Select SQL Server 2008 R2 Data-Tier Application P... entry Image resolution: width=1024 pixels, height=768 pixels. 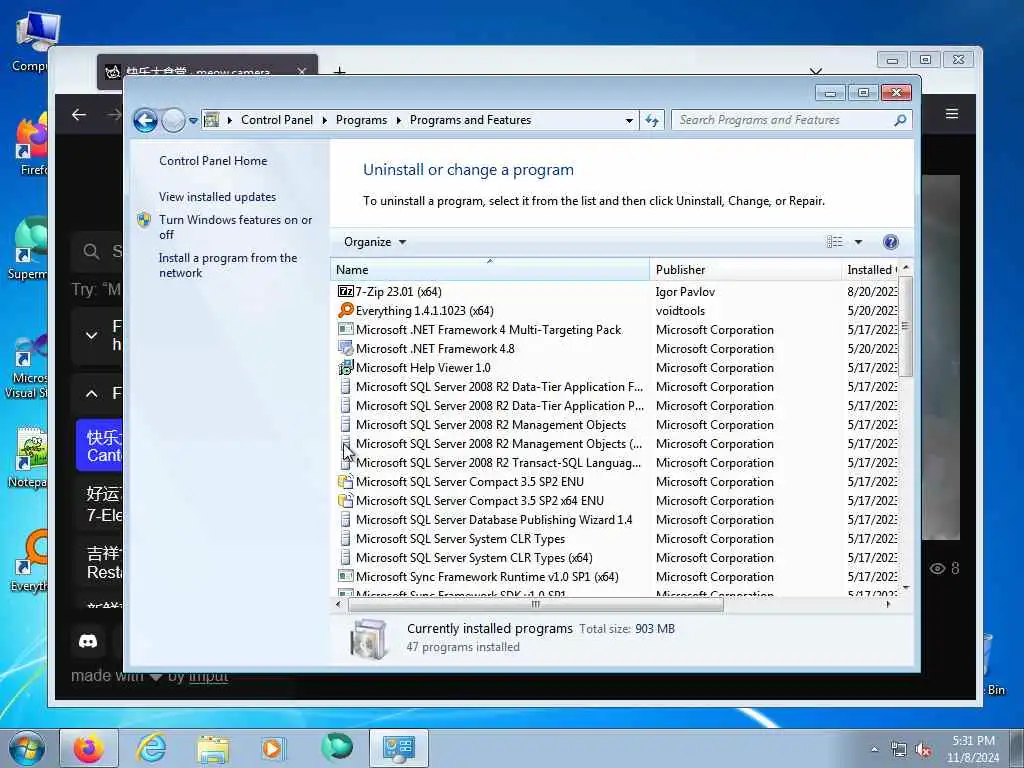499,406
